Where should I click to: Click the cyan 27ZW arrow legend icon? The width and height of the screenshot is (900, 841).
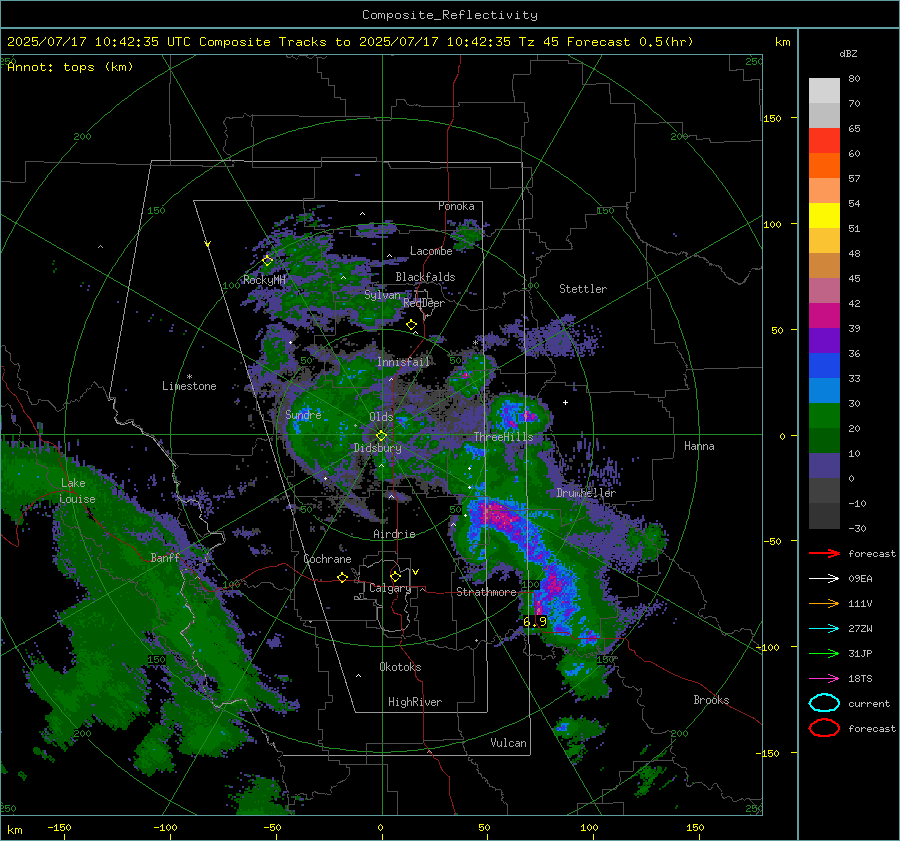click(x=824, y=629)
